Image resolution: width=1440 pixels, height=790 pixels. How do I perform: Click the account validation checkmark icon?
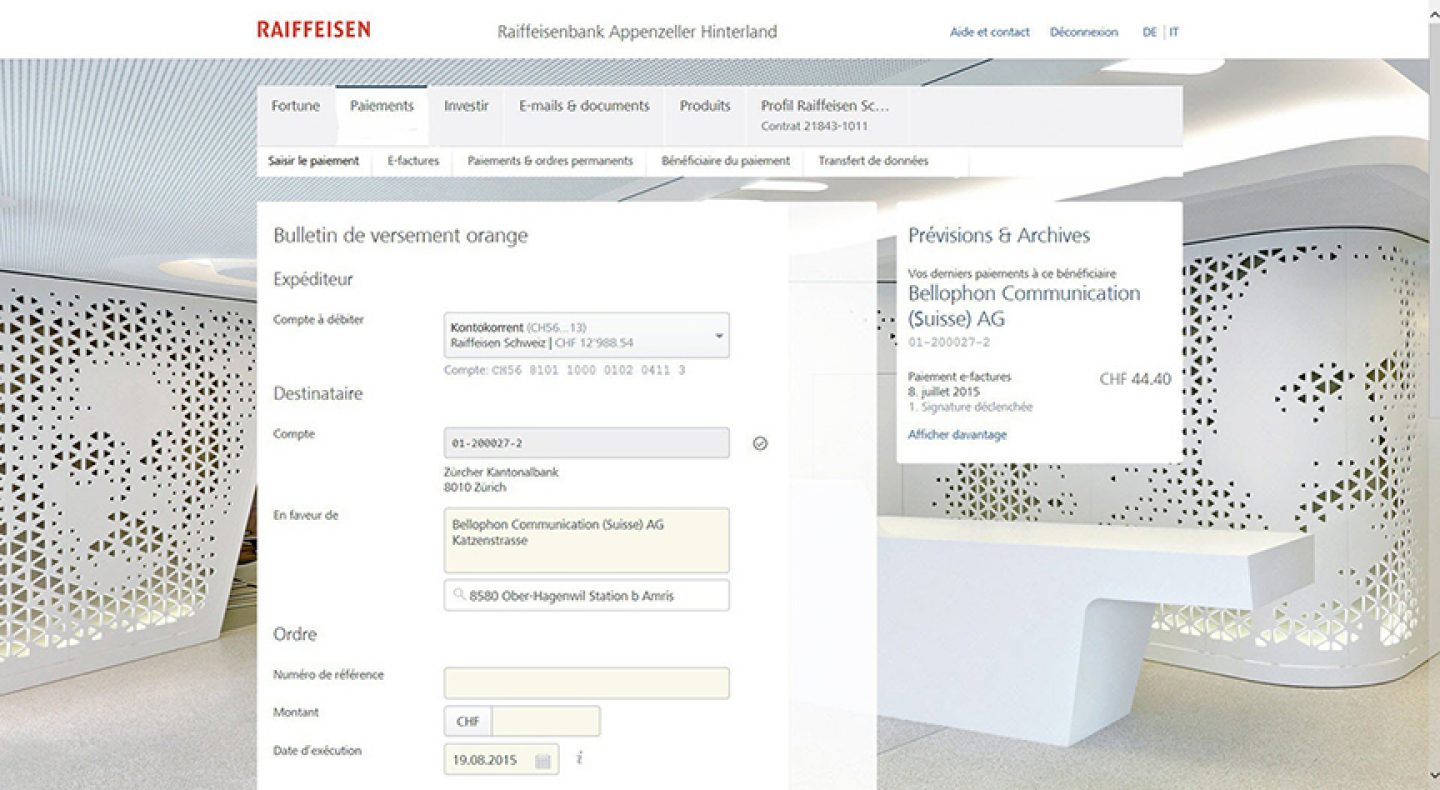(x=760, y=443)
